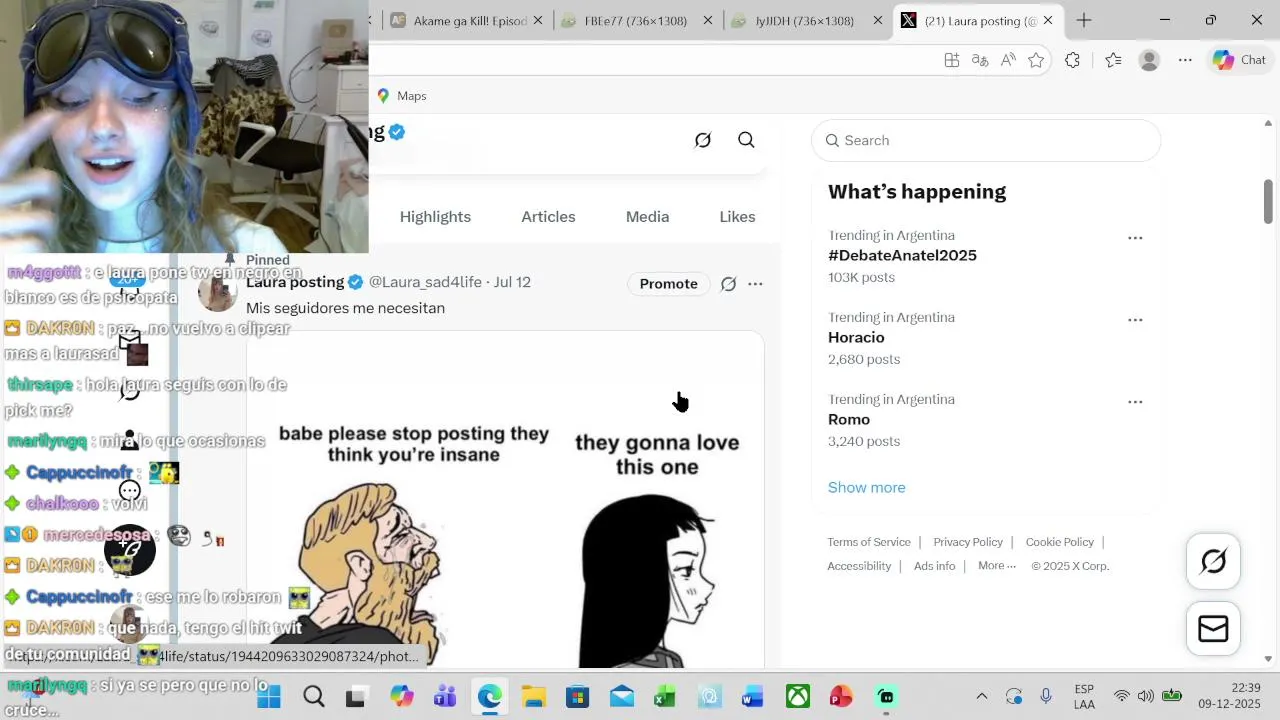Open the Favorites list icon
The height and width of the screenshot is (720, 1280).
[x=1113, y=60]
